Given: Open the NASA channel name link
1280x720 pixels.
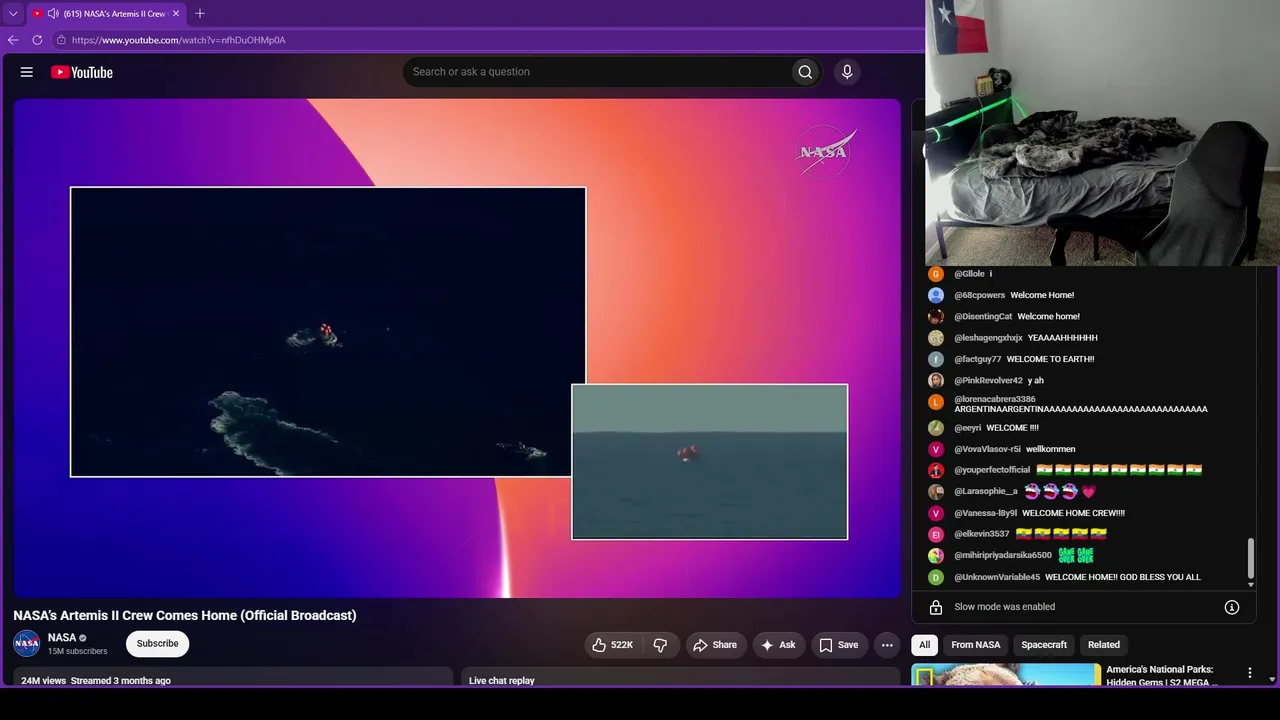Looking at the screenshot, I should coord(62,637).
